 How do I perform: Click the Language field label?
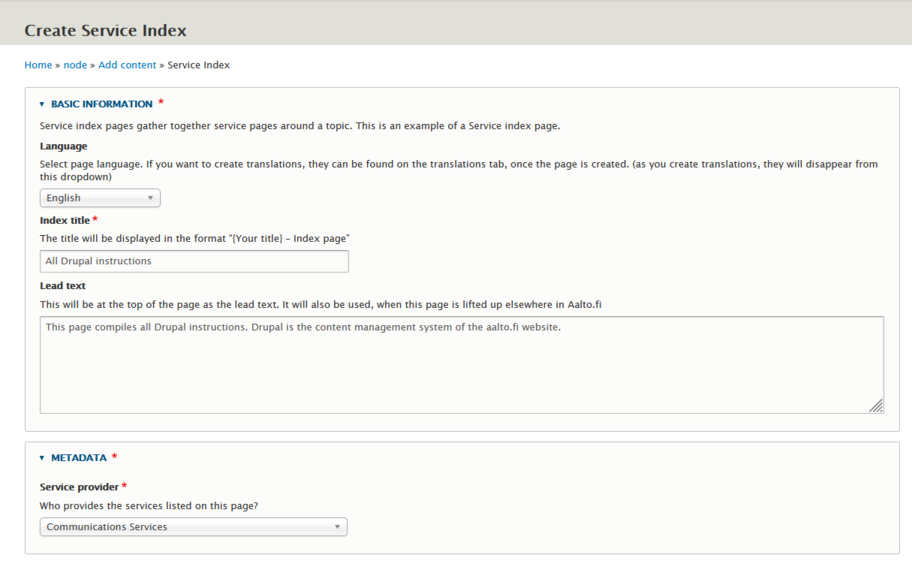point(63,146)
